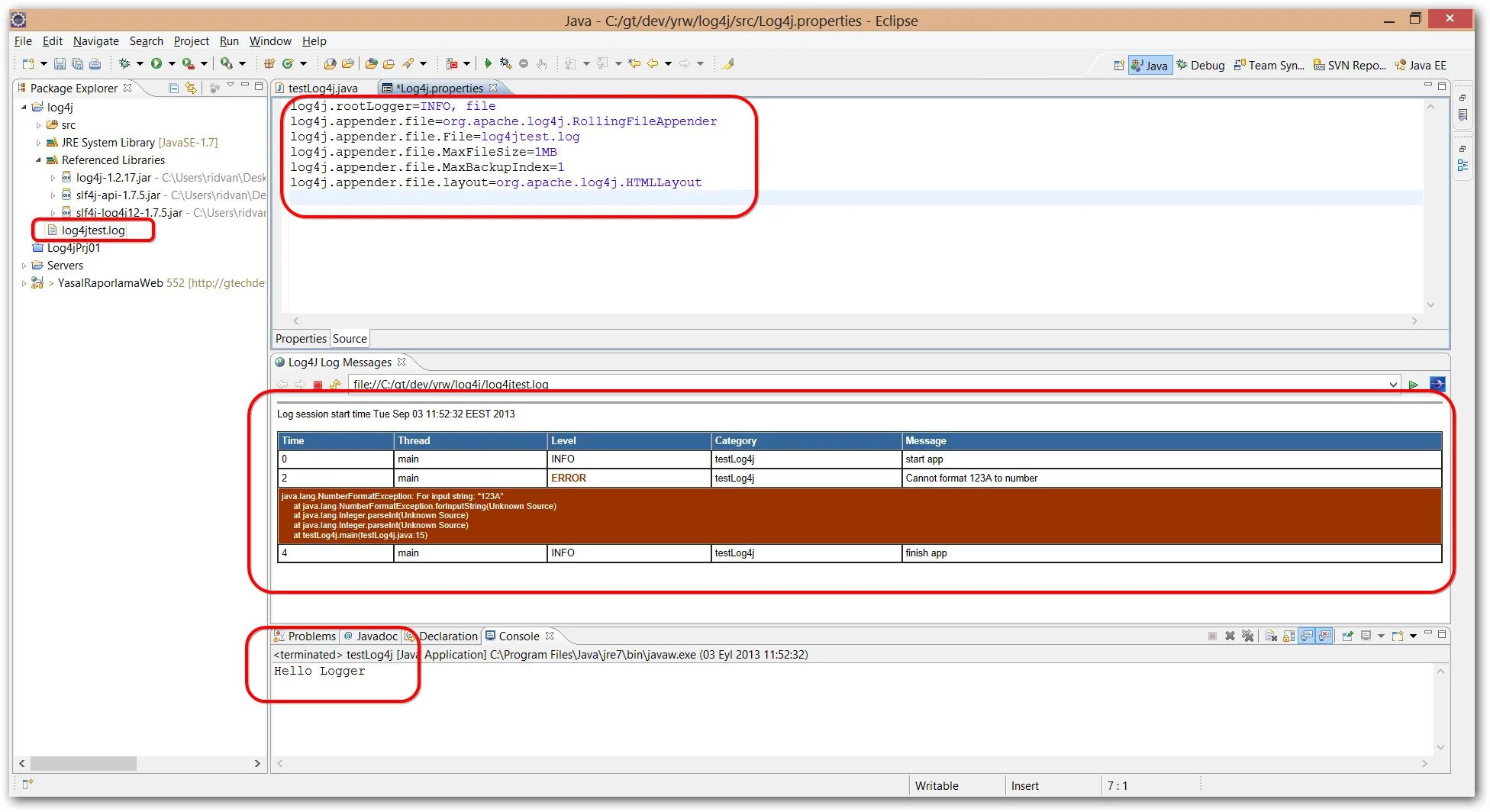The height and width of the screenshot is (812, 1490).
Task: Open the URL history dropdown in Log4J view
Action: click(x=1393, y=385)
